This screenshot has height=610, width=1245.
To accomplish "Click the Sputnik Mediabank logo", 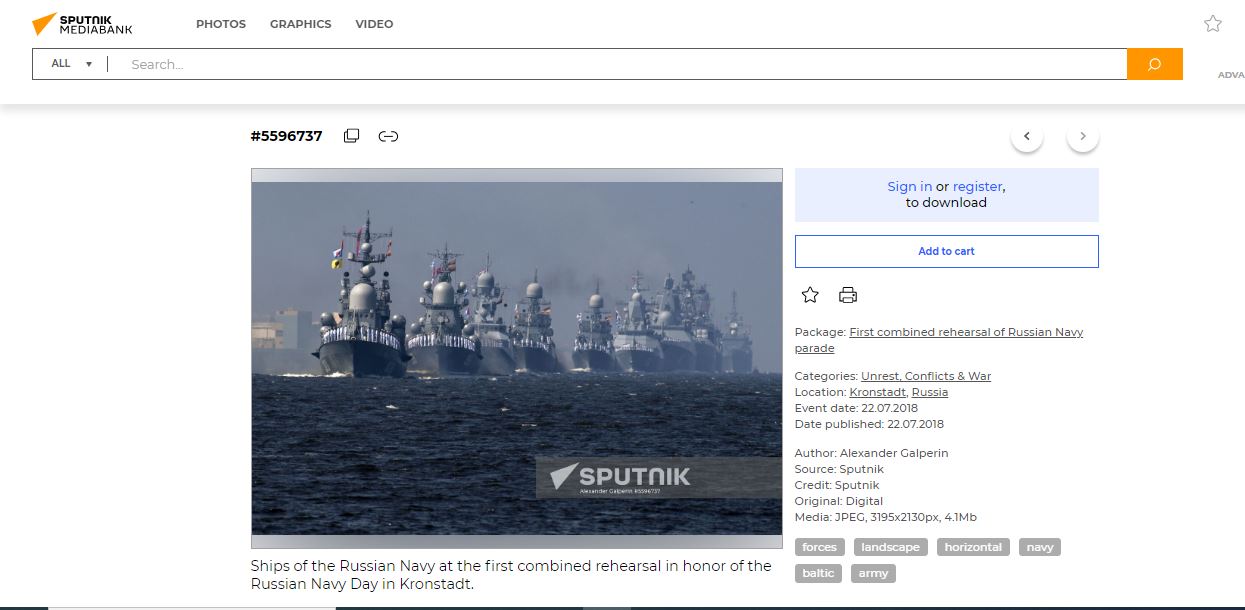I will [x=82, y=24].
